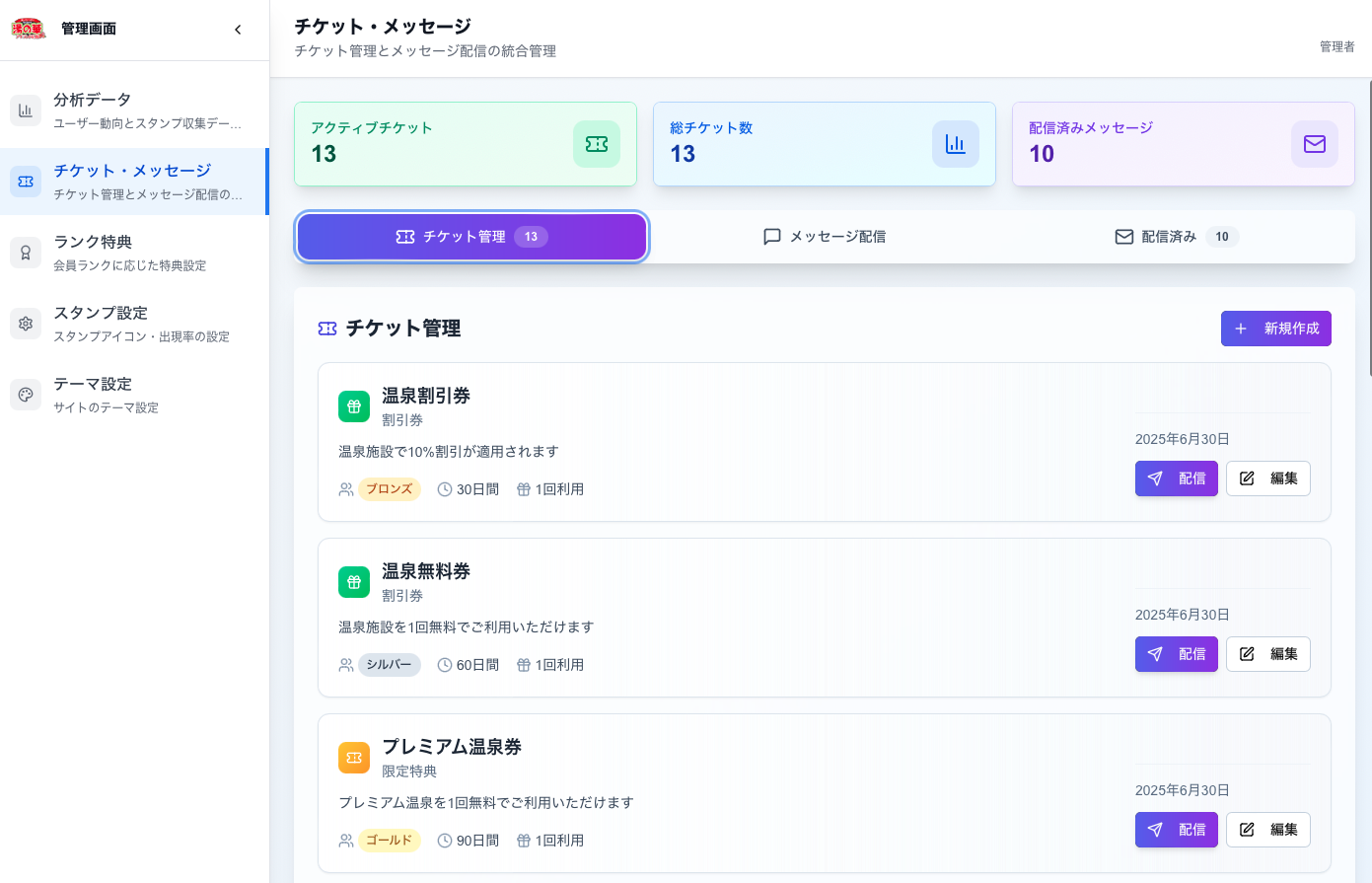Select the 分析データ chart icon in sidebar
This screenshot has width=1372, height=883.
pyautogui.click(x=26, y=110)
